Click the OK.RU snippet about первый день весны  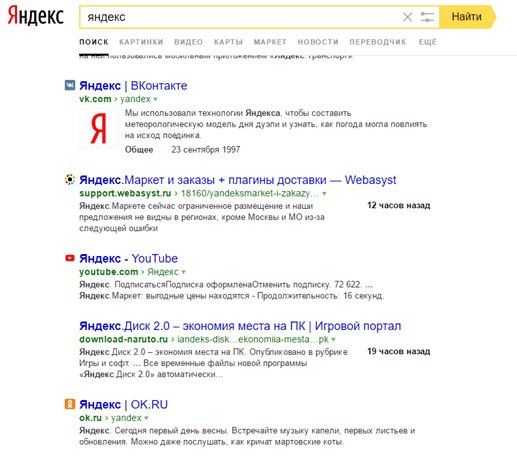point(247,436)
